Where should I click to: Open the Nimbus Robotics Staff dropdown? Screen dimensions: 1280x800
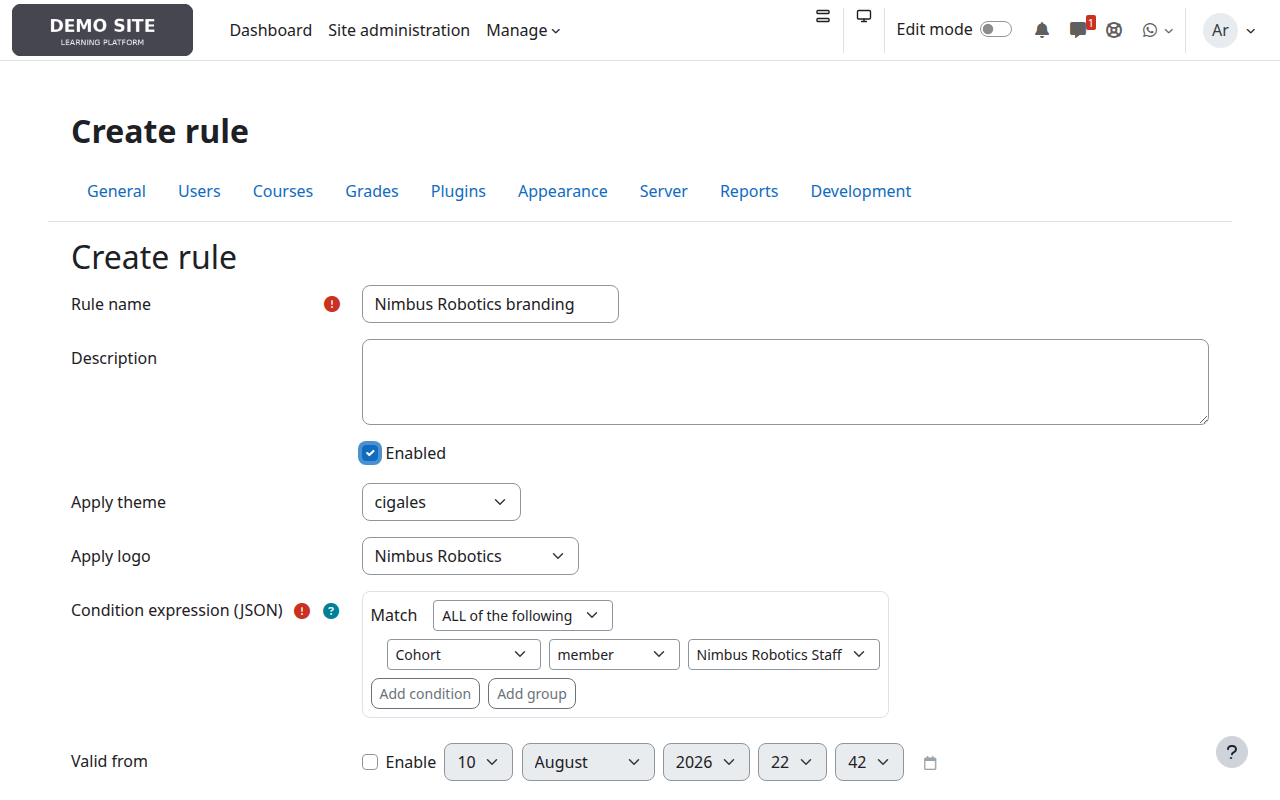pyautogui.click(x=784, y=654)
